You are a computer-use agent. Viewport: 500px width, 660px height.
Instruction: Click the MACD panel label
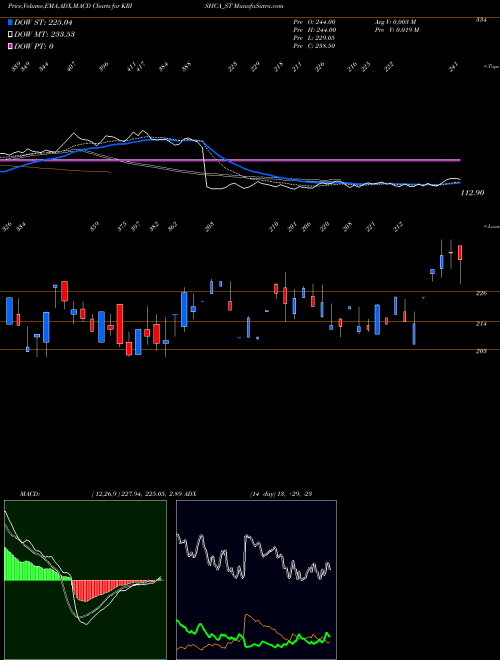pos(29,493)
